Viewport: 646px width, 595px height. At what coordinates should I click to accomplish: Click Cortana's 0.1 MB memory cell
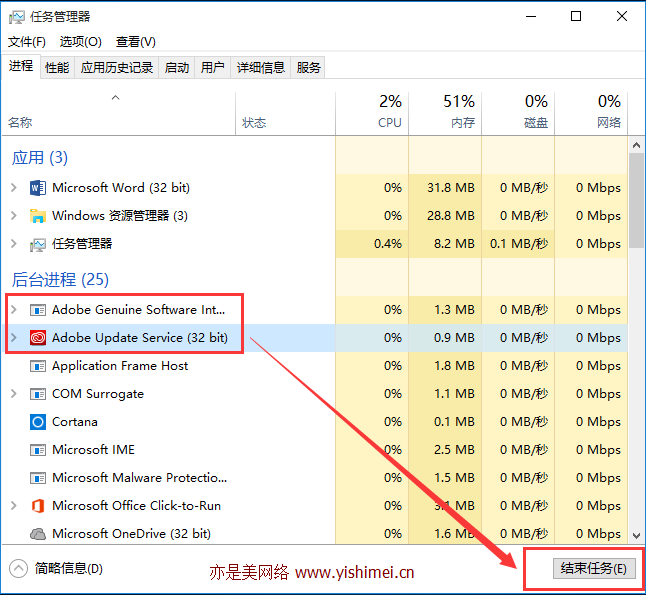coord(445,422)
